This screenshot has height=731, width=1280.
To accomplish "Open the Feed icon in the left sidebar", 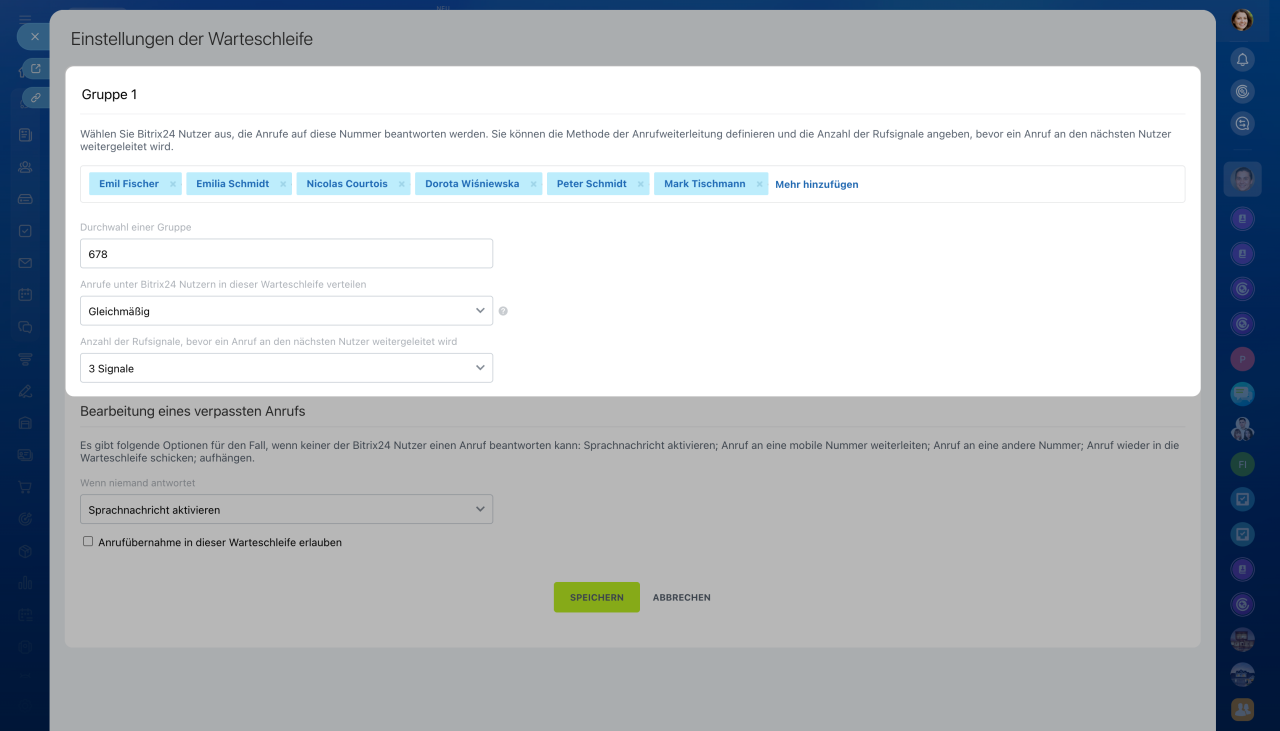I will [25, 134].
